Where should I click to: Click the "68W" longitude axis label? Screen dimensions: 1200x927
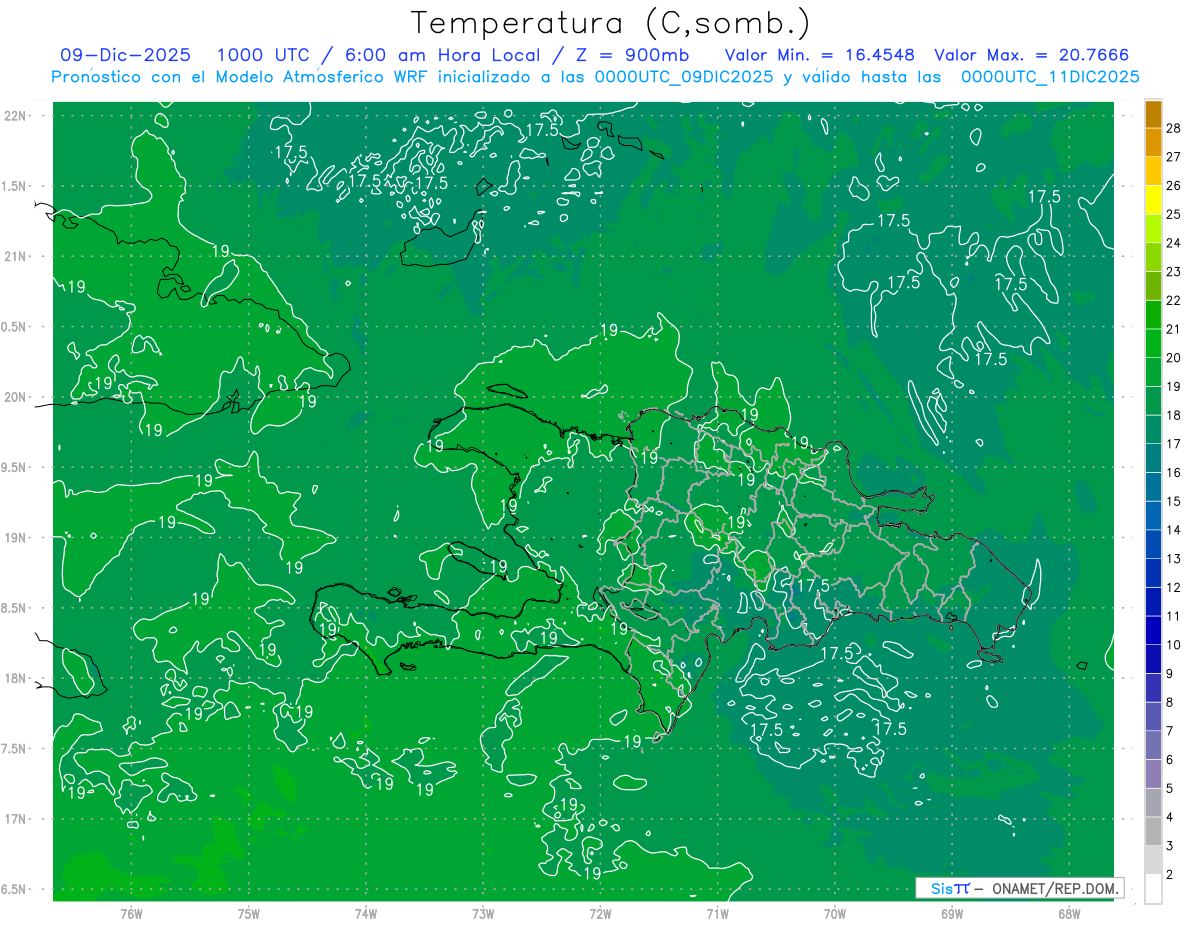point(1069,913)
